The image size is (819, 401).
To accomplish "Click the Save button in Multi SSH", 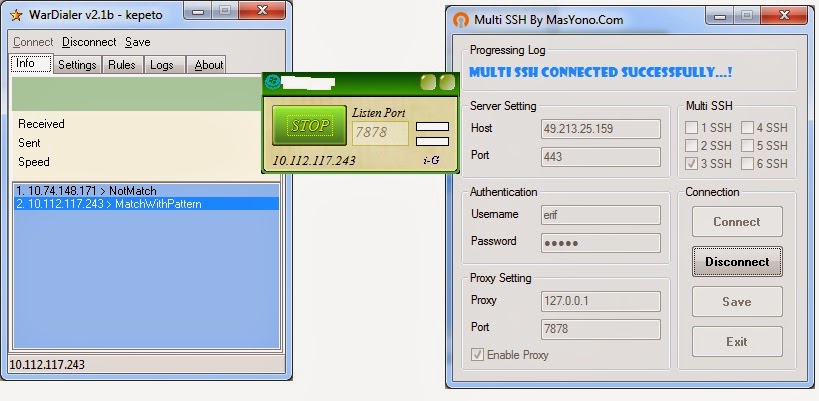I will point(737,301).
